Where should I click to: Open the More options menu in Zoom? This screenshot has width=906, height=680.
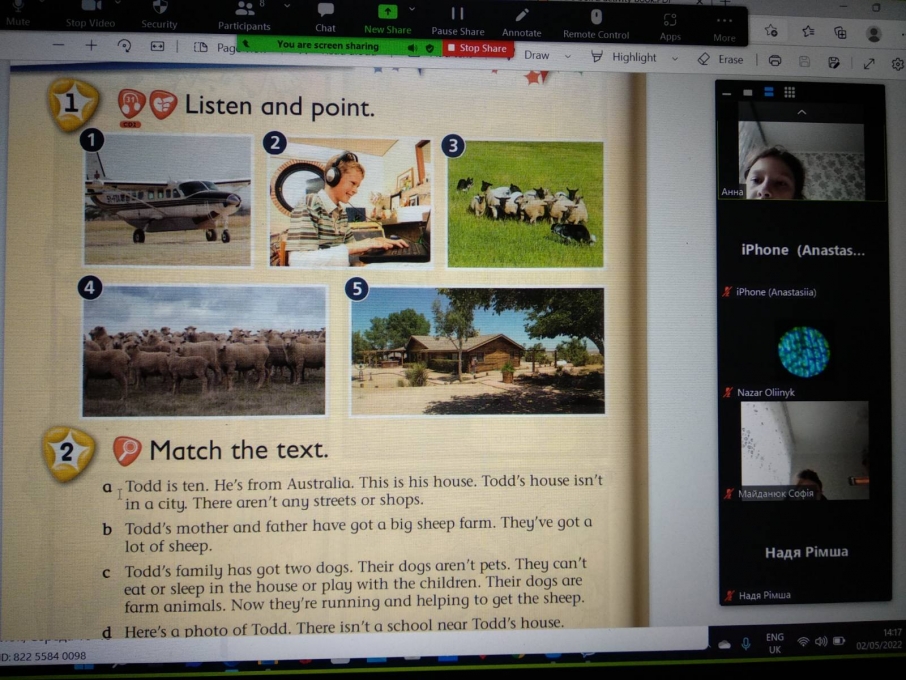(x=724, y=28)
